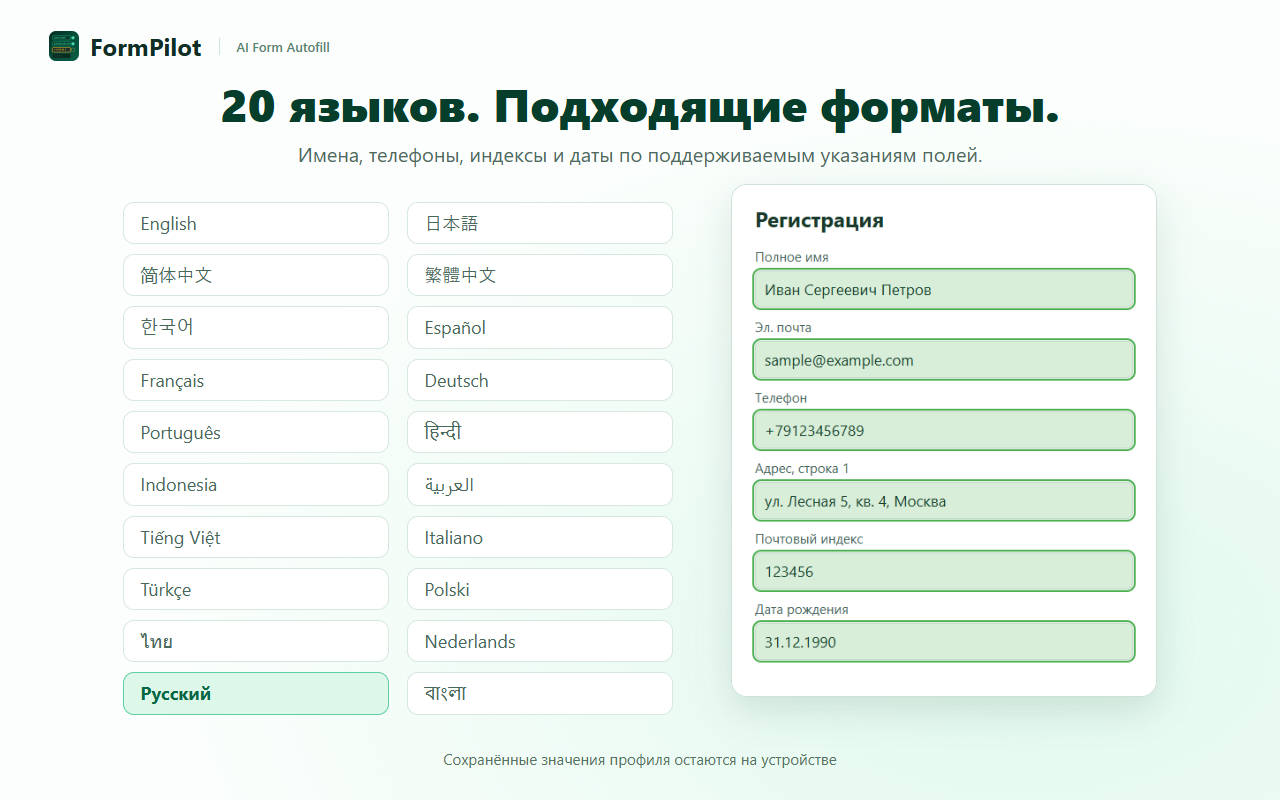Select the ไทย language option

click(256, 641)
